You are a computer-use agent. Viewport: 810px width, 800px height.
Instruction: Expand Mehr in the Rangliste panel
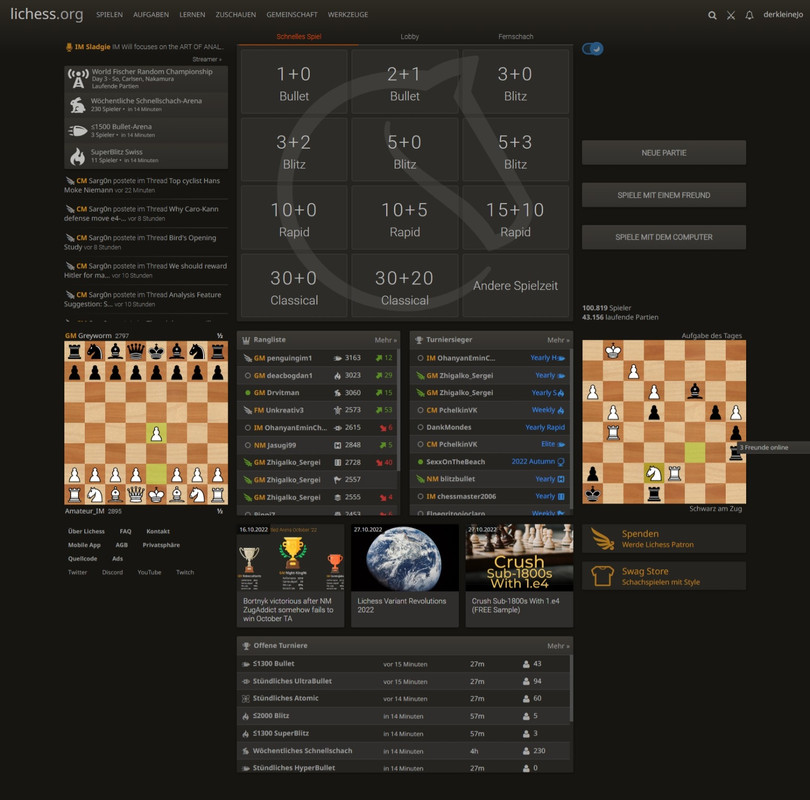385,340
